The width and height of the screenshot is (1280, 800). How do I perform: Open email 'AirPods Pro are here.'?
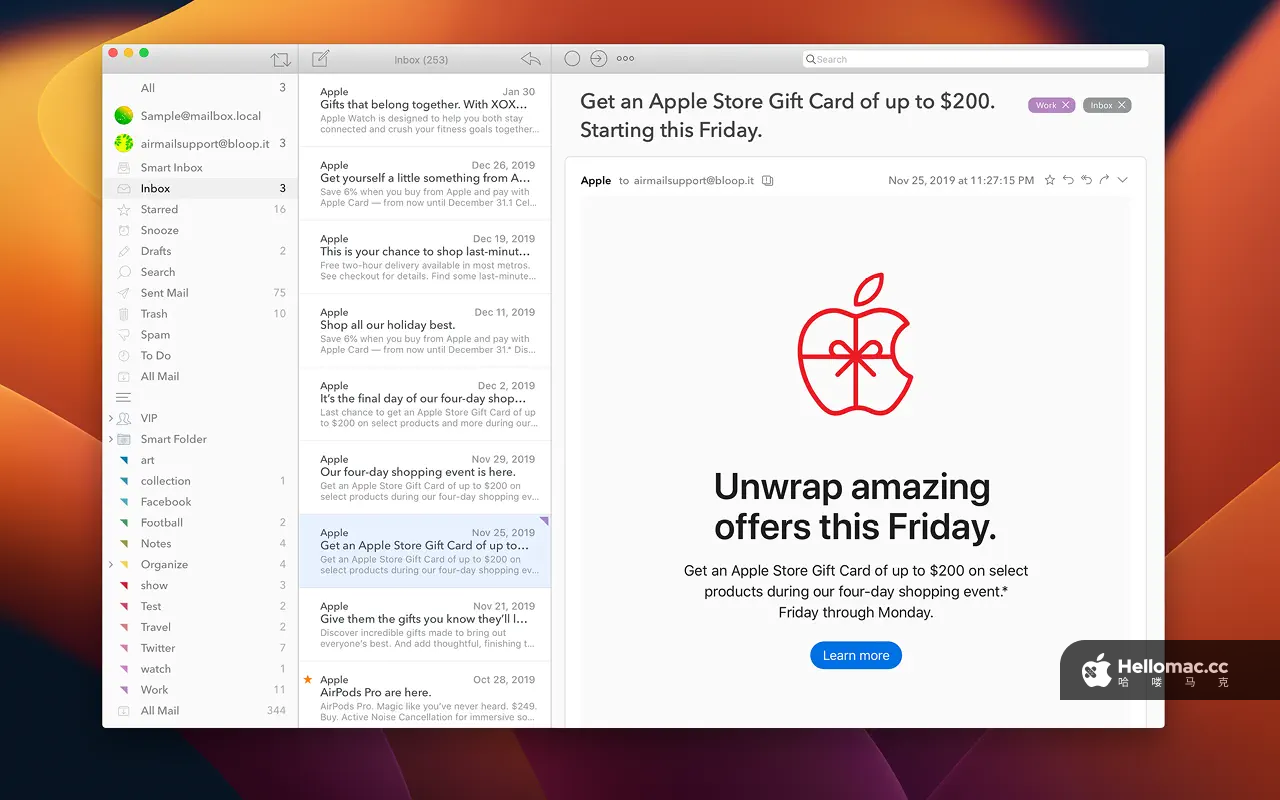(x=425, y=696)
